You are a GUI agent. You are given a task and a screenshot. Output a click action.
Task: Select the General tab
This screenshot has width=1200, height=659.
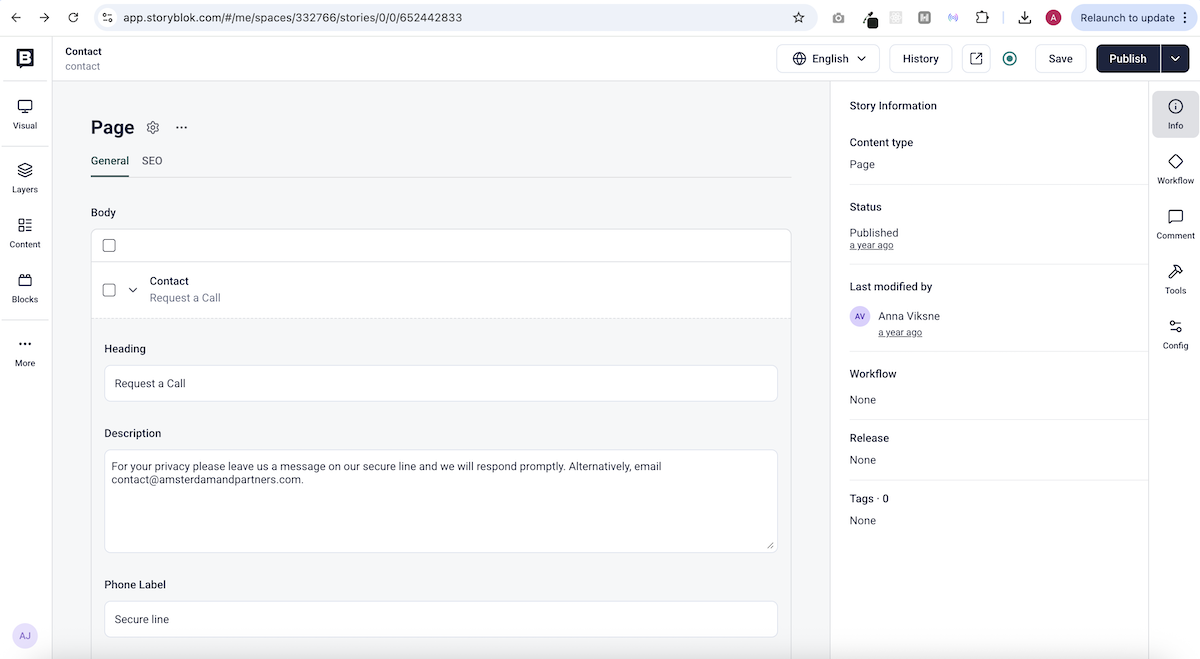(x=109, y=160)
